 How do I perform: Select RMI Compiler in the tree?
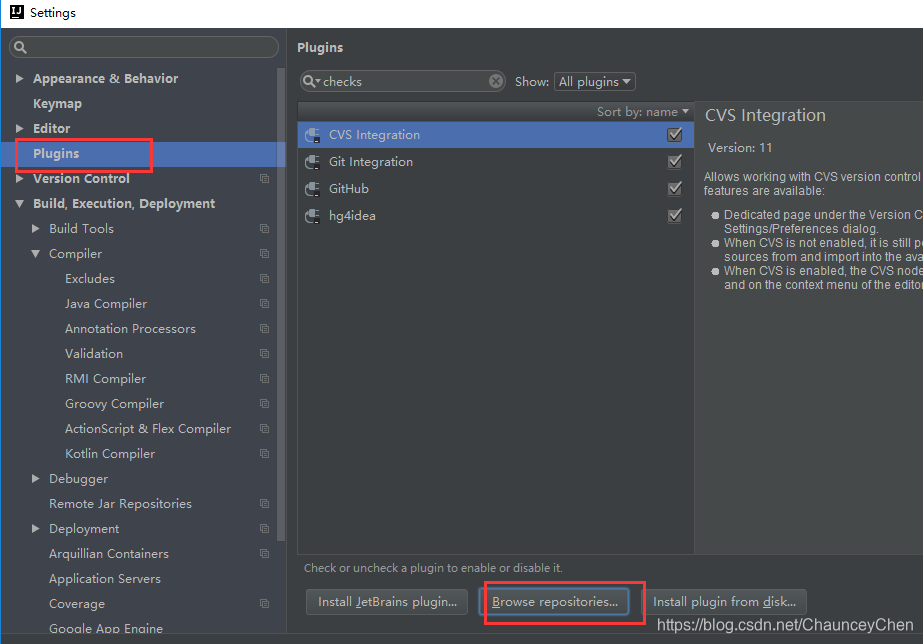point(105,379)
